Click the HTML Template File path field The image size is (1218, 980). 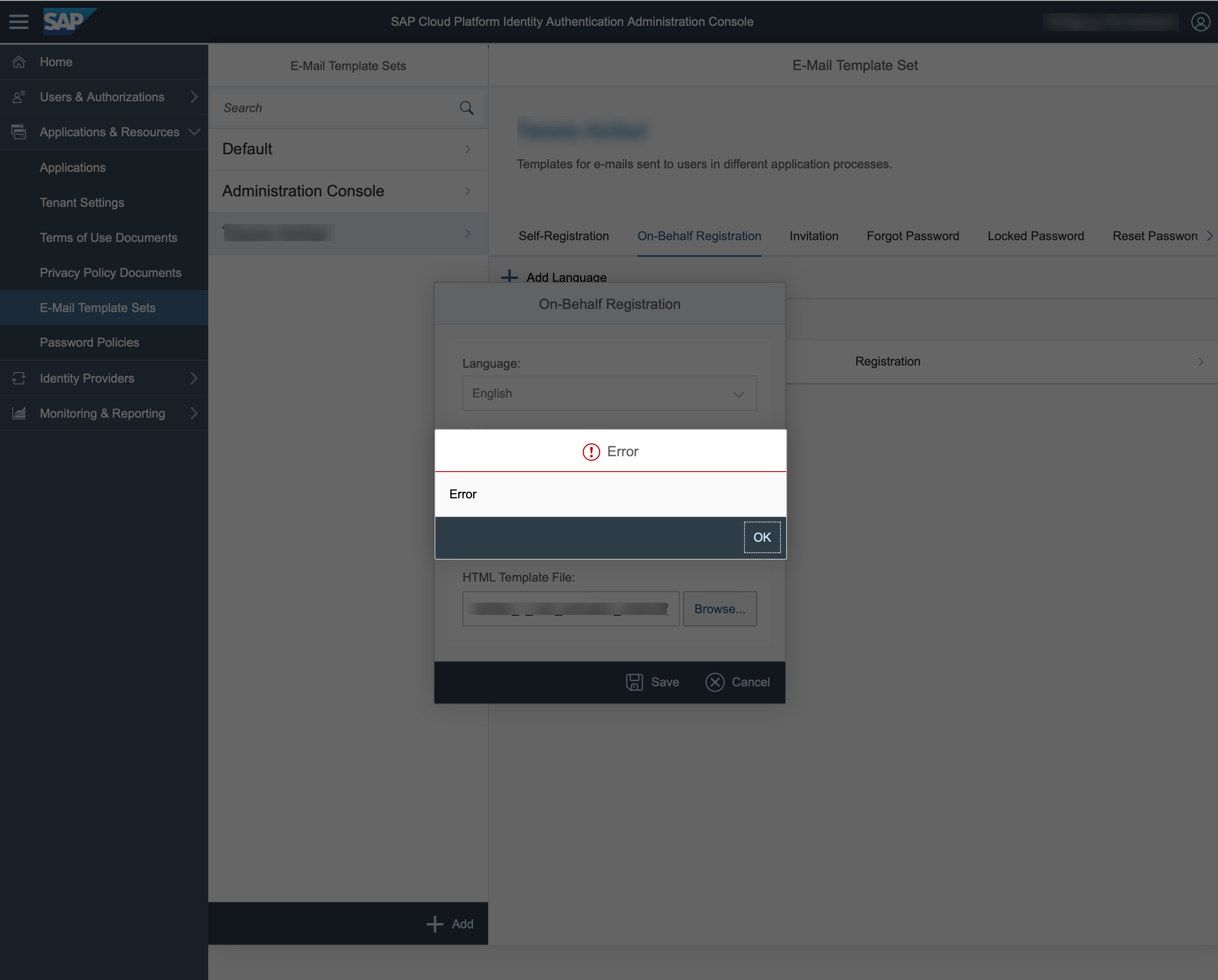(570, 610)
